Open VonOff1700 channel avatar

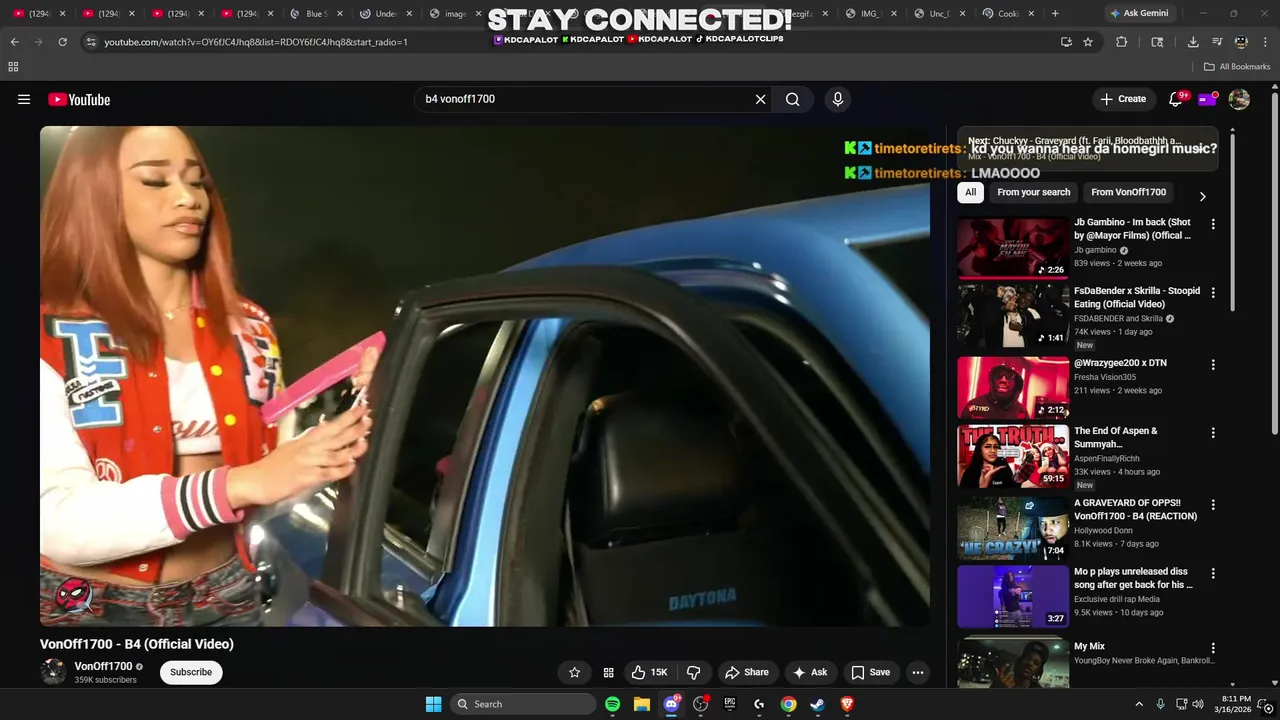[x=53, y=672]
